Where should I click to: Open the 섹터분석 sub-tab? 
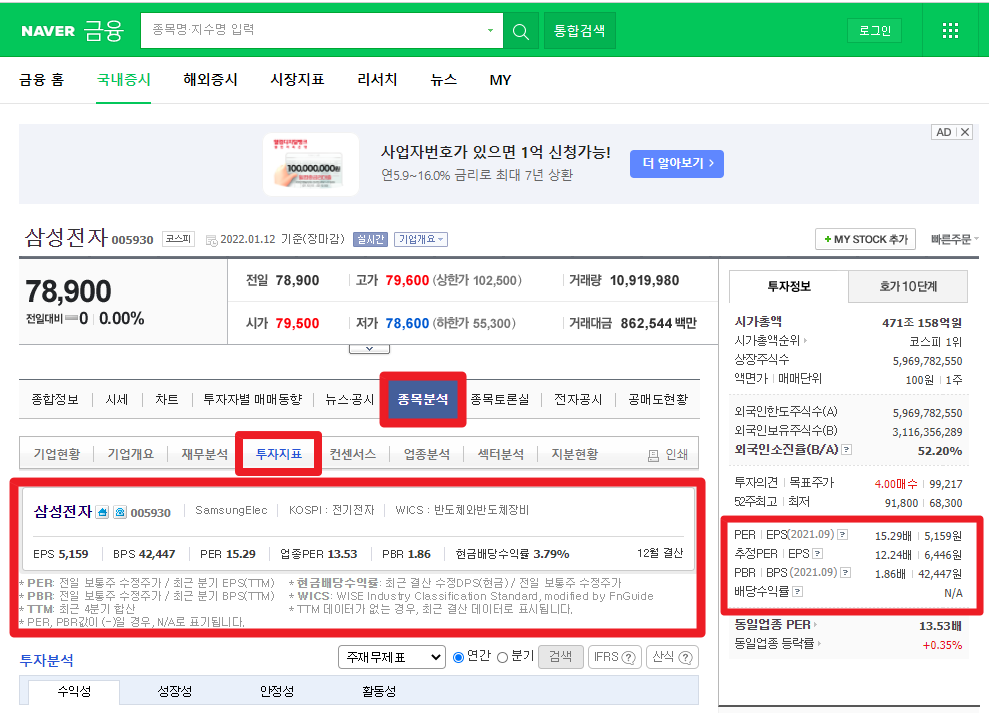pos(500,454)
